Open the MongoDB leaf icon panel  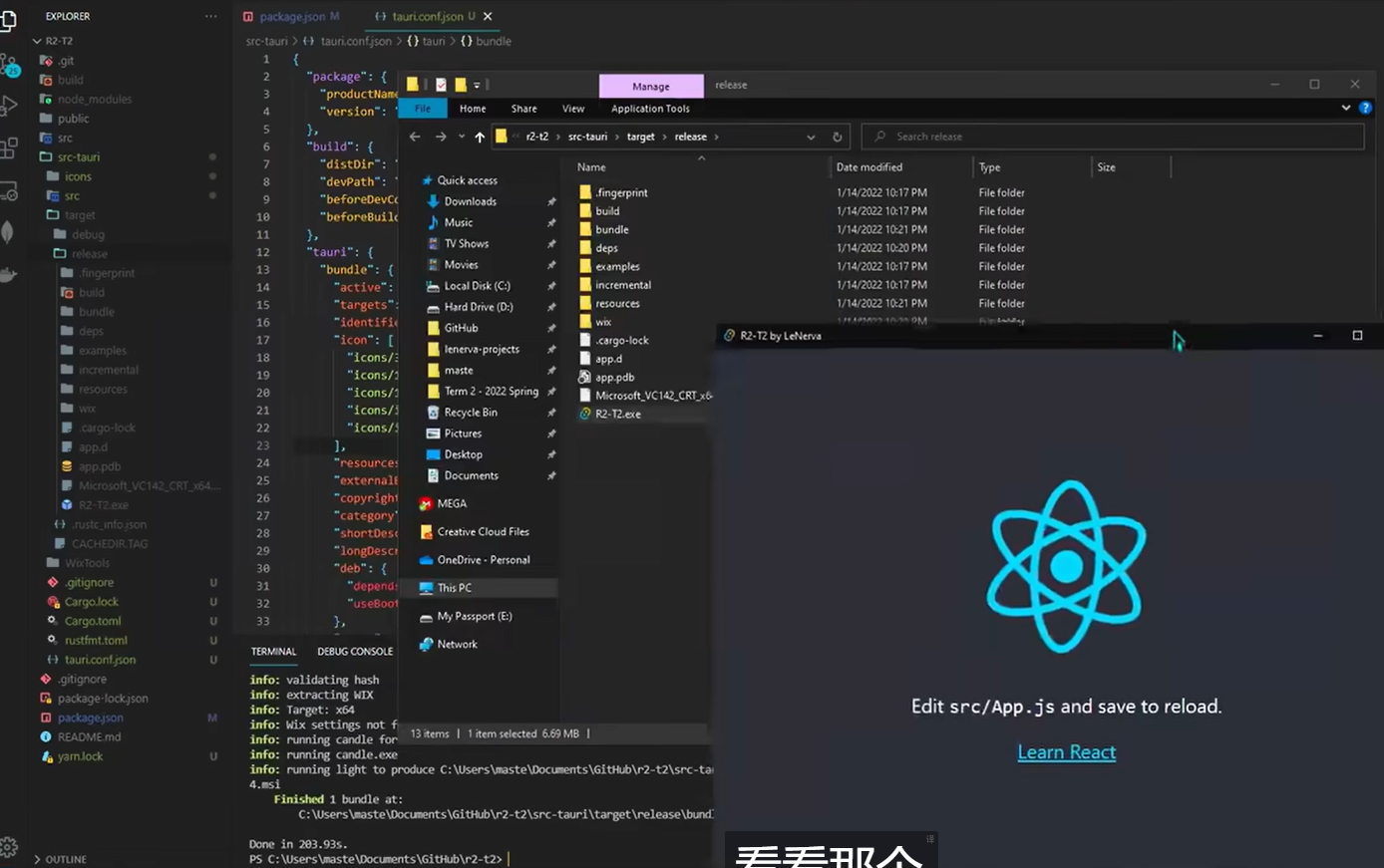[x=8, y=232]
